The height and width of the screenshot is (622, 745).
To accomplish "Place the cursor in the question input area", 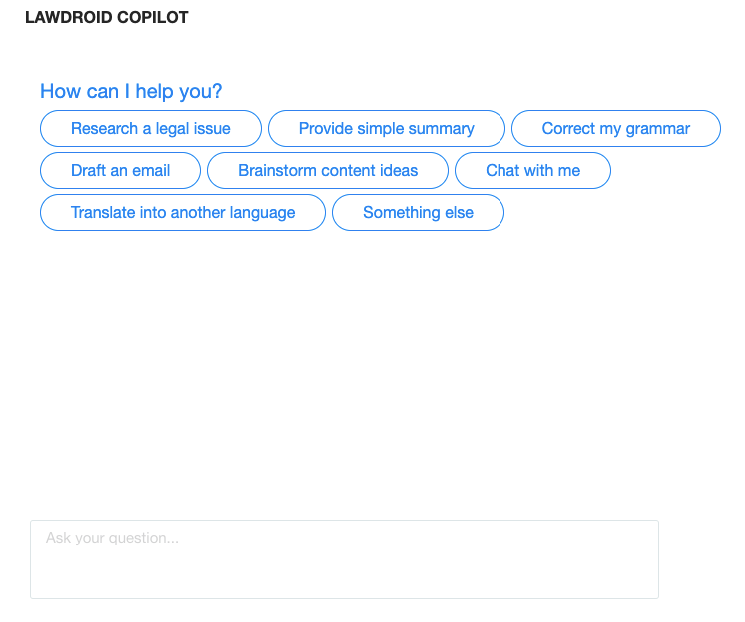I will 344,559.
